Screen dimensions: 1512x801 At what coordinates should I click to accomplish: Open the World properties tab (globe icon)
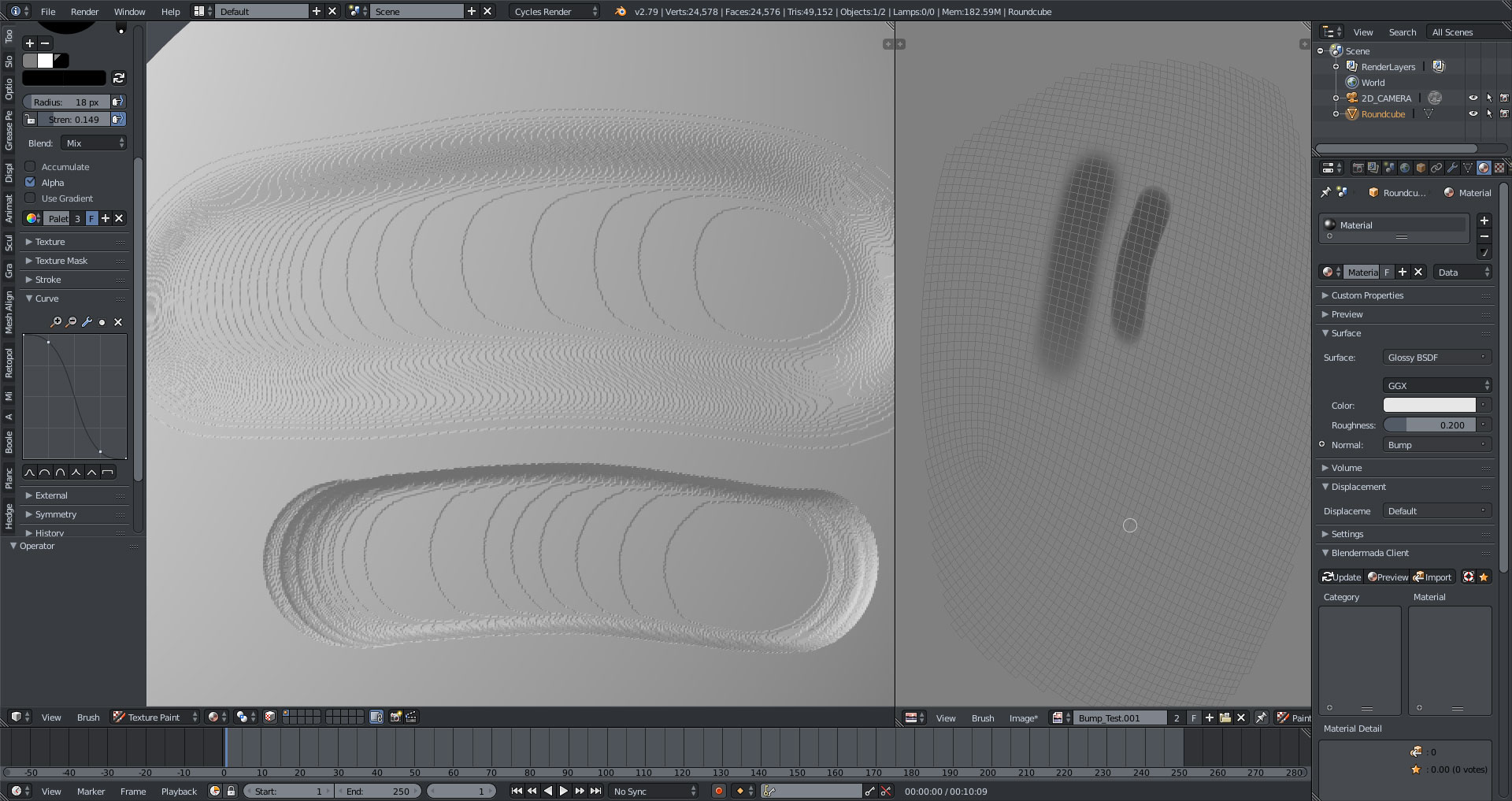(x=1405, y=168)
